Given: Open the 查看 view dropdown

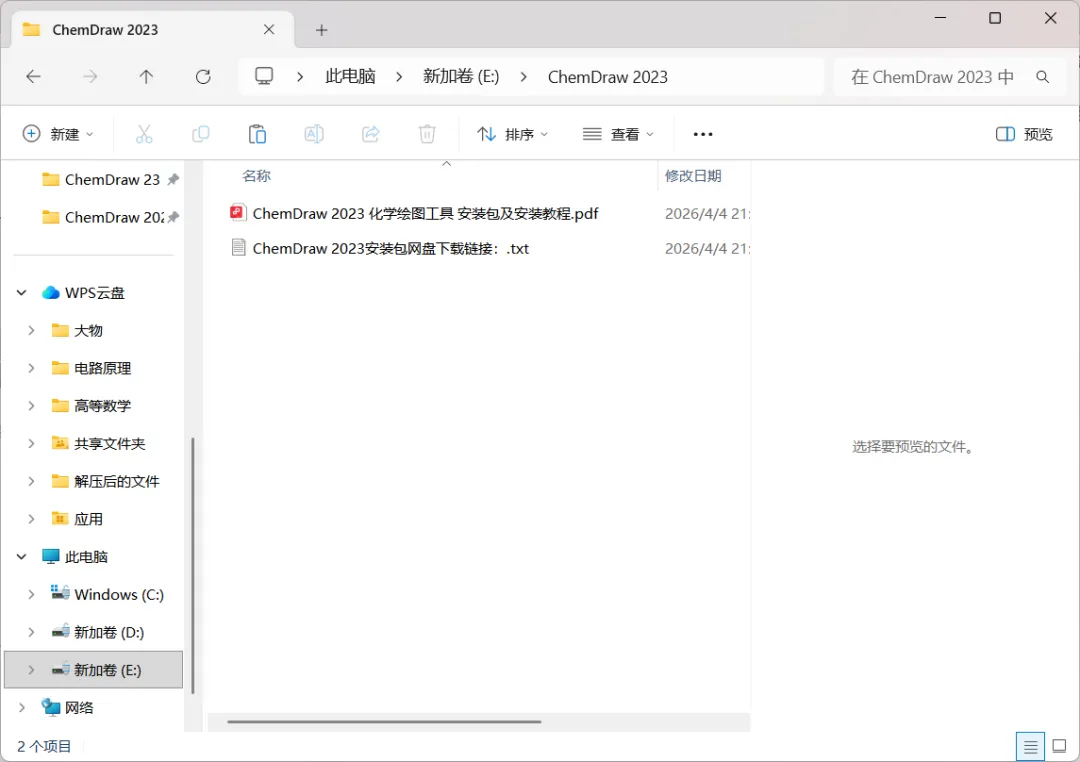Looking at the screenshot, I should (x=618, y=134).
